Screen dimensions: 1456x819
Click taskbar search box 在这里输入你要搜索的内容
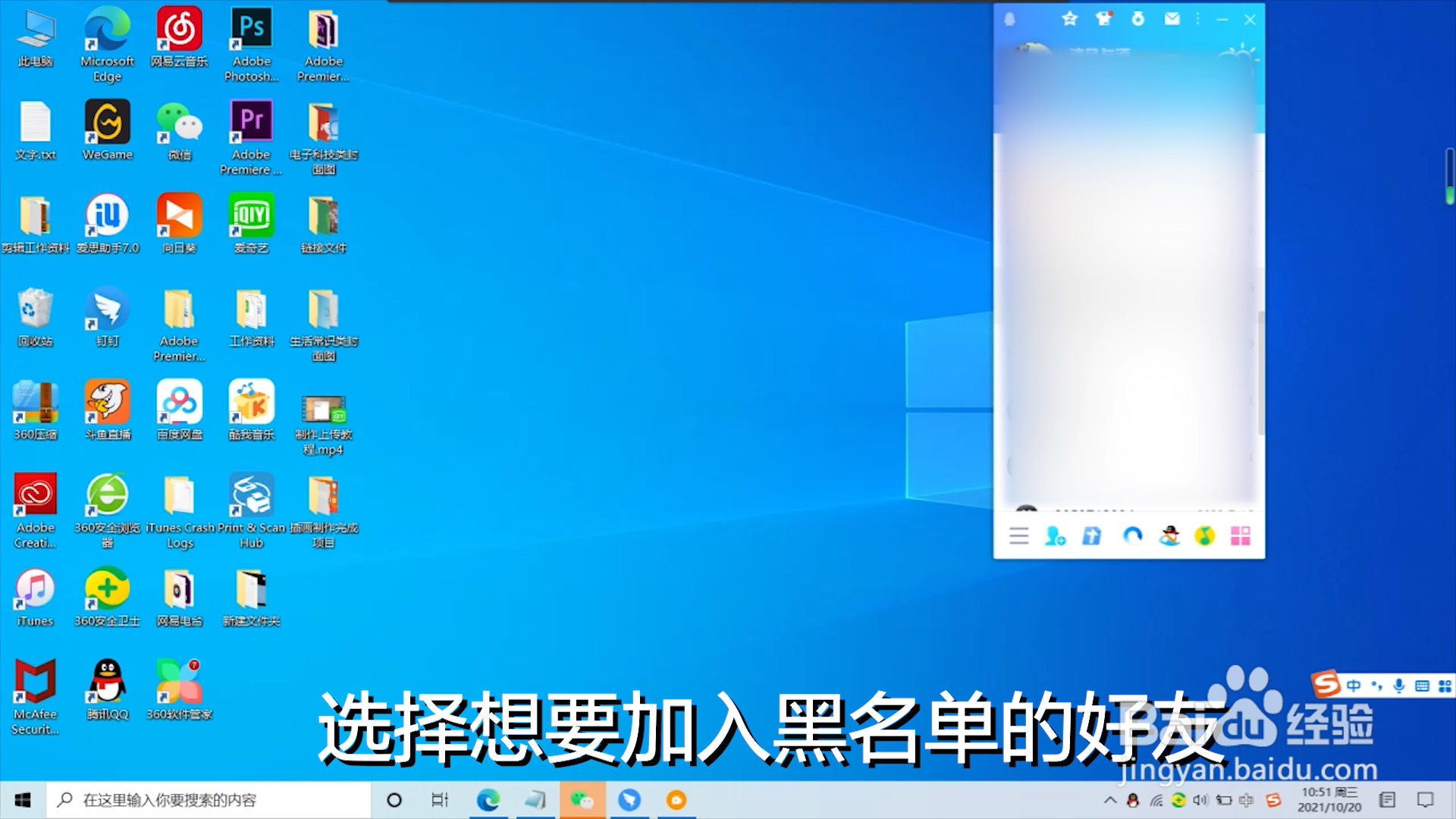[x=209, y=800]
